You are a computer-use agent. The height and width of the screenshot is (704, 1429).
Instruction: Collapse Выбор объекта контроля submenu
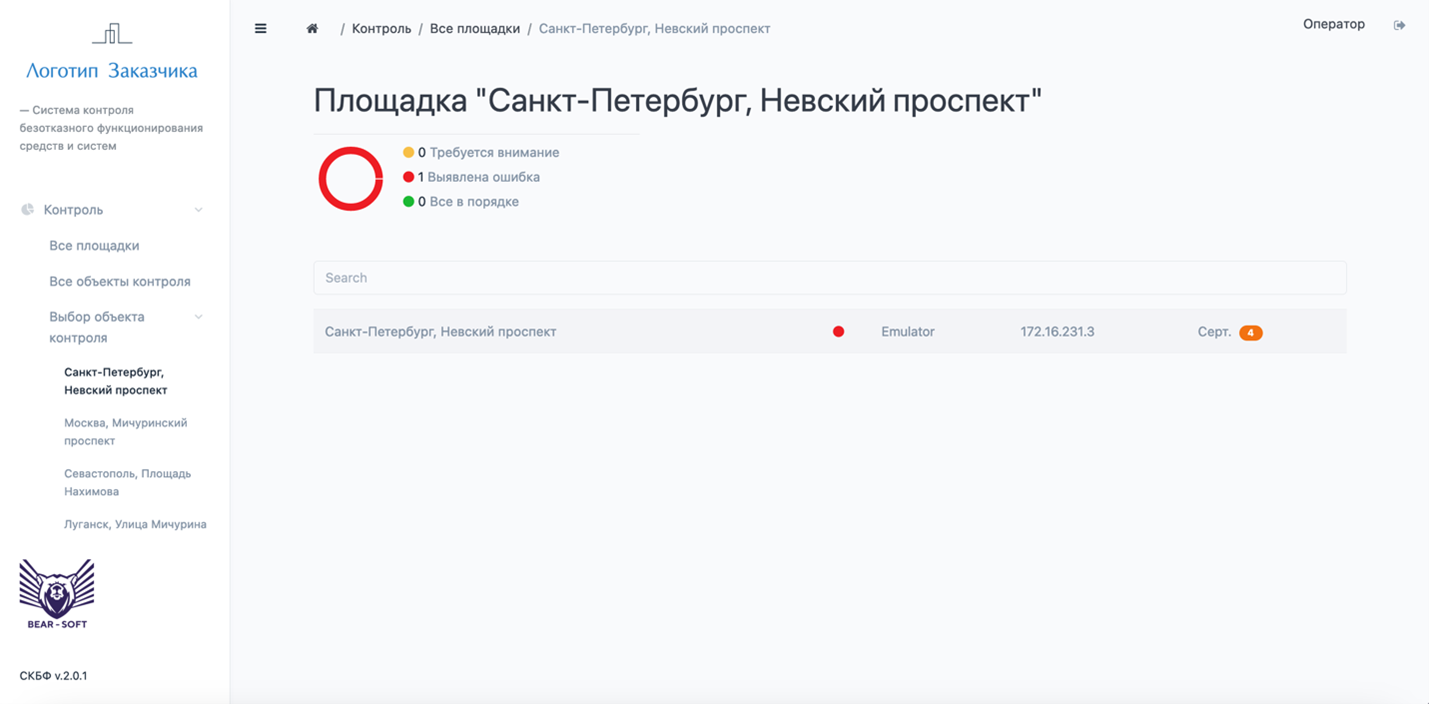pos(197,316)
